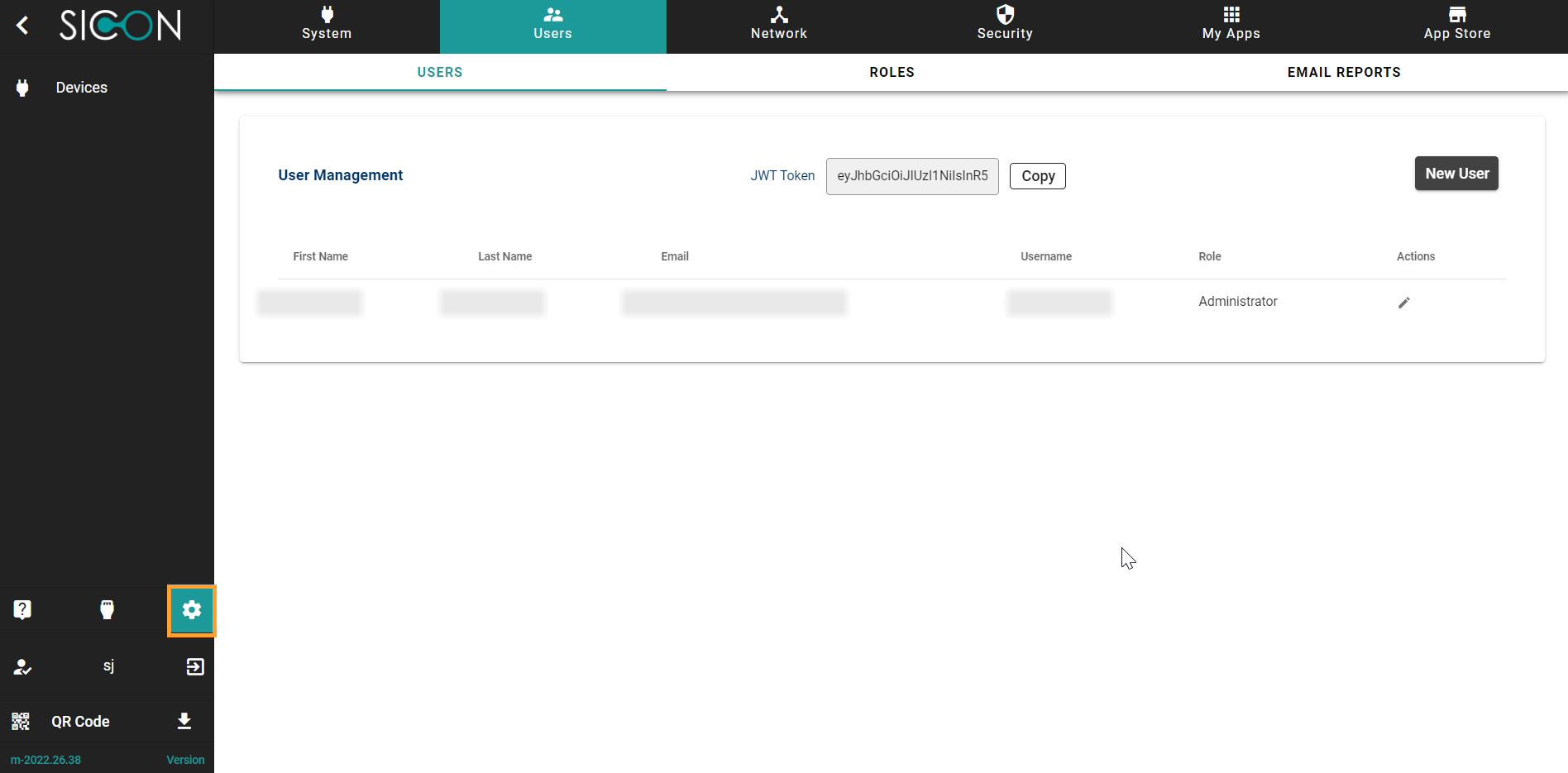
Task: Open the help question mark icon
Action: (x=22, y=610)
